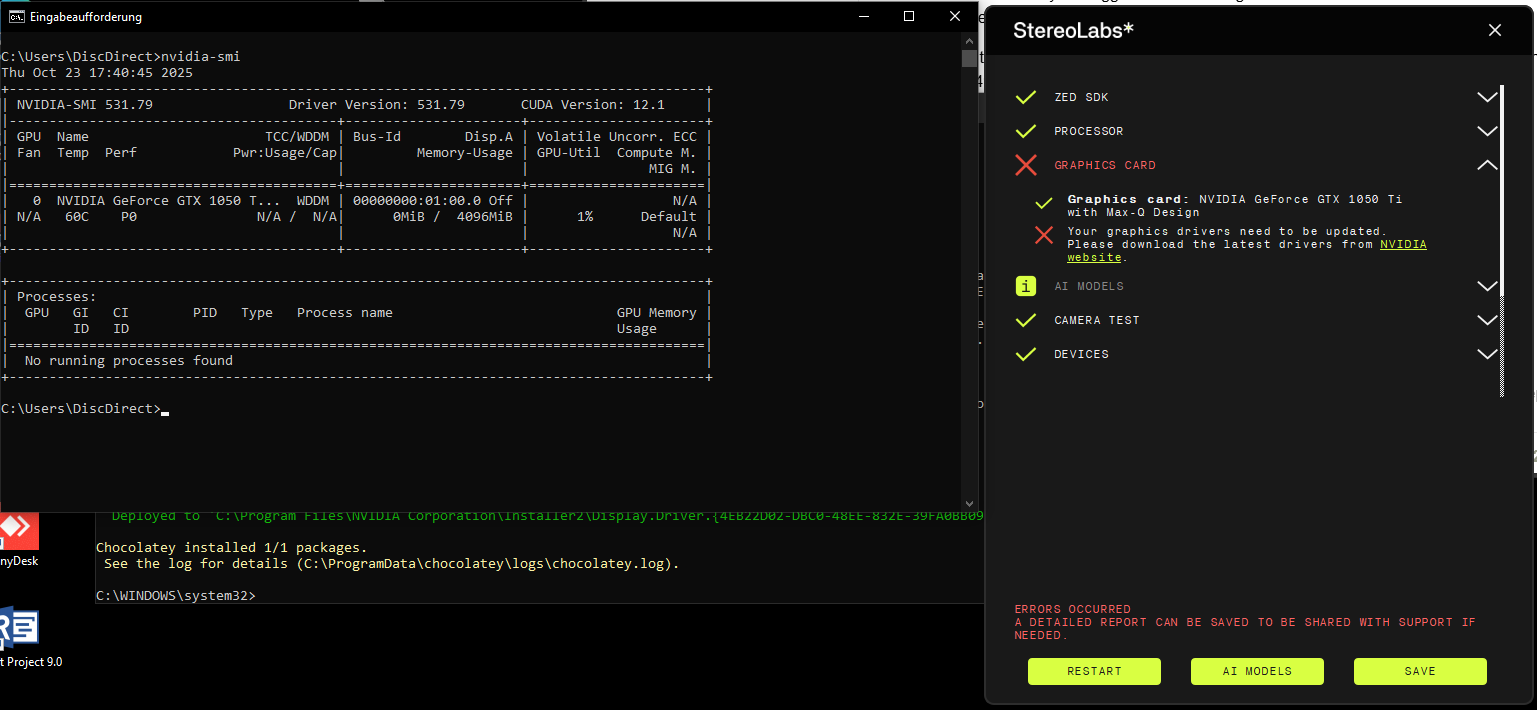Click the checkmark icon beside CAMERA TEST
Image resolution: width=1537 pixels, height=710 pixels.
(1025, 321)
